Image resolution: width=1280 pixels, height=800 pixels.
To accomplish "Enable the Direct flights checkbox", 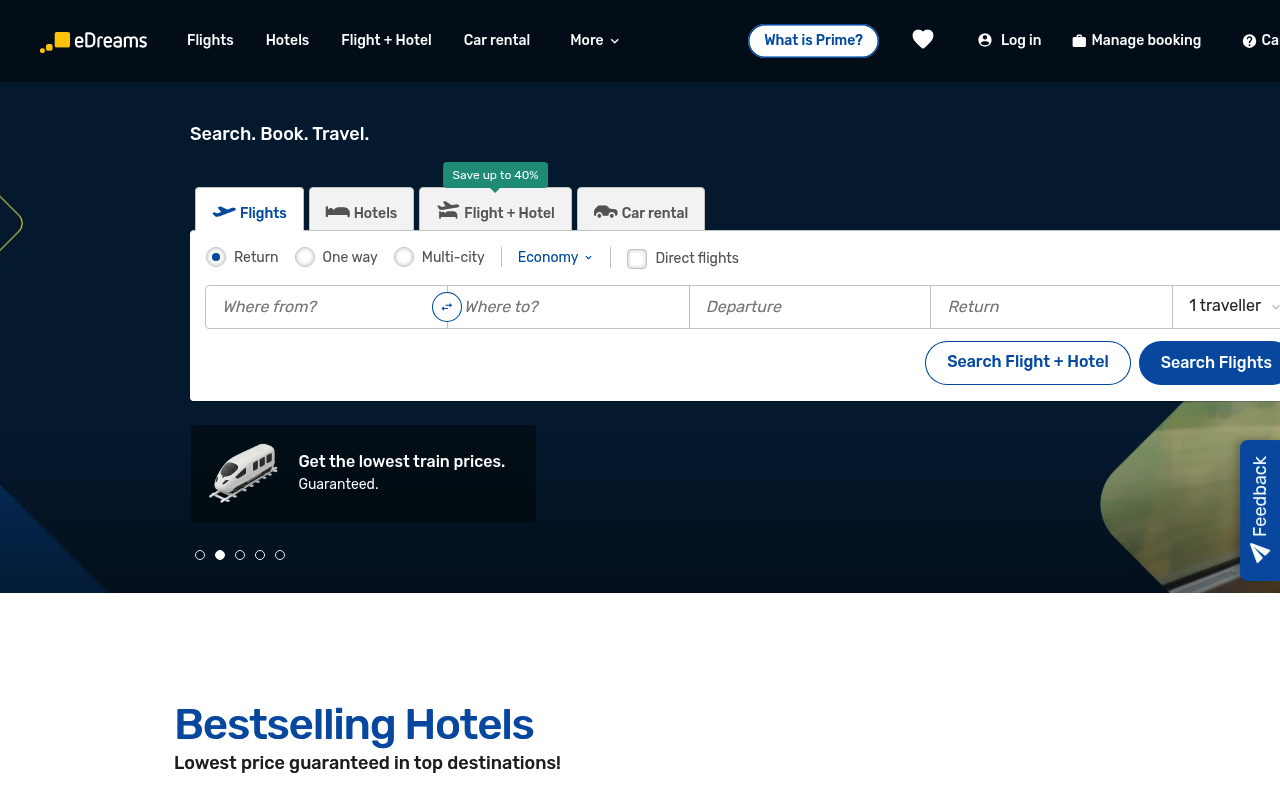I will click(x=637, y=259).
